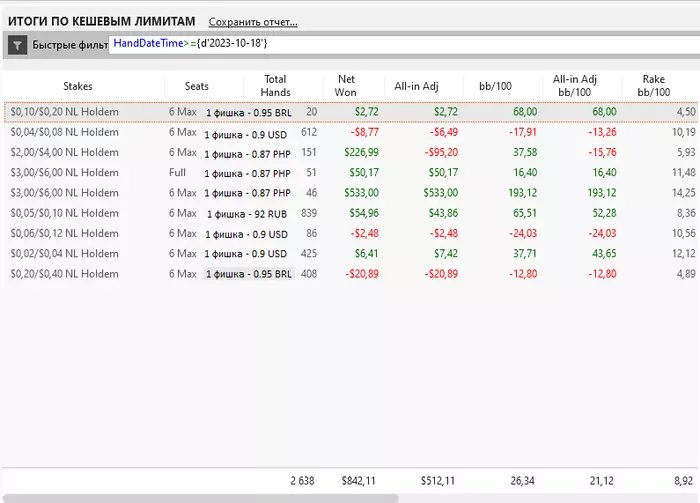Click the Быстрые фильт label
This screenshot has width=700, height=503.
pos(70,45)
